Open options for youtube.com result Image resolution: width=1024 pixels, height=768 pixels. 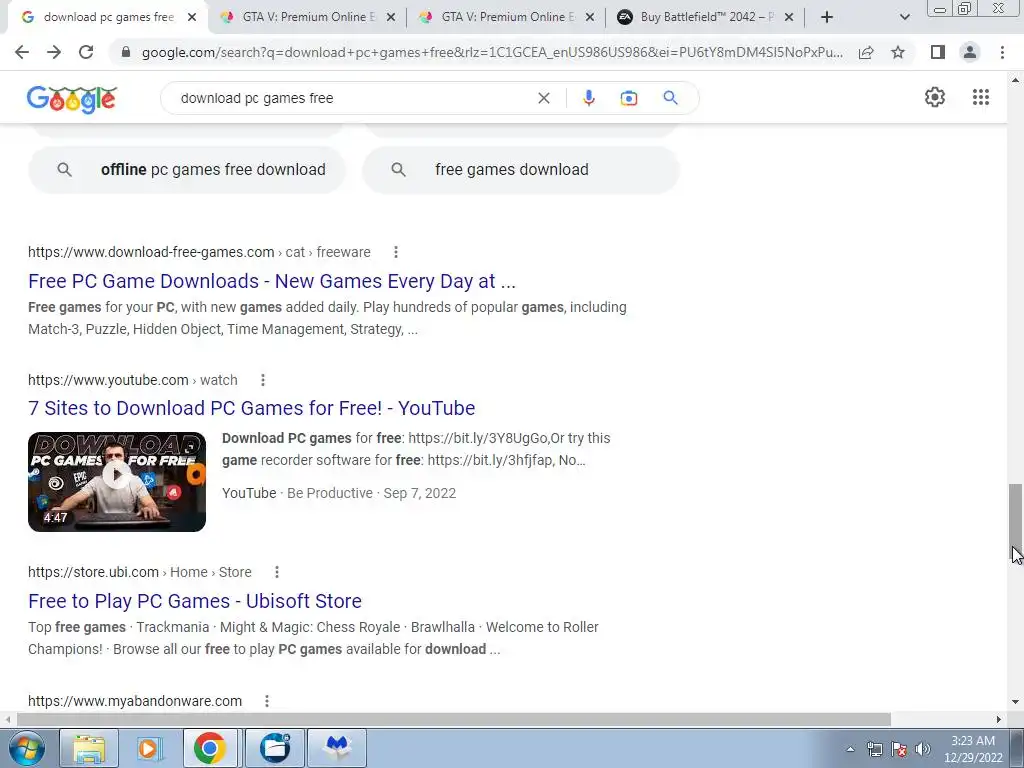(263, 380)
